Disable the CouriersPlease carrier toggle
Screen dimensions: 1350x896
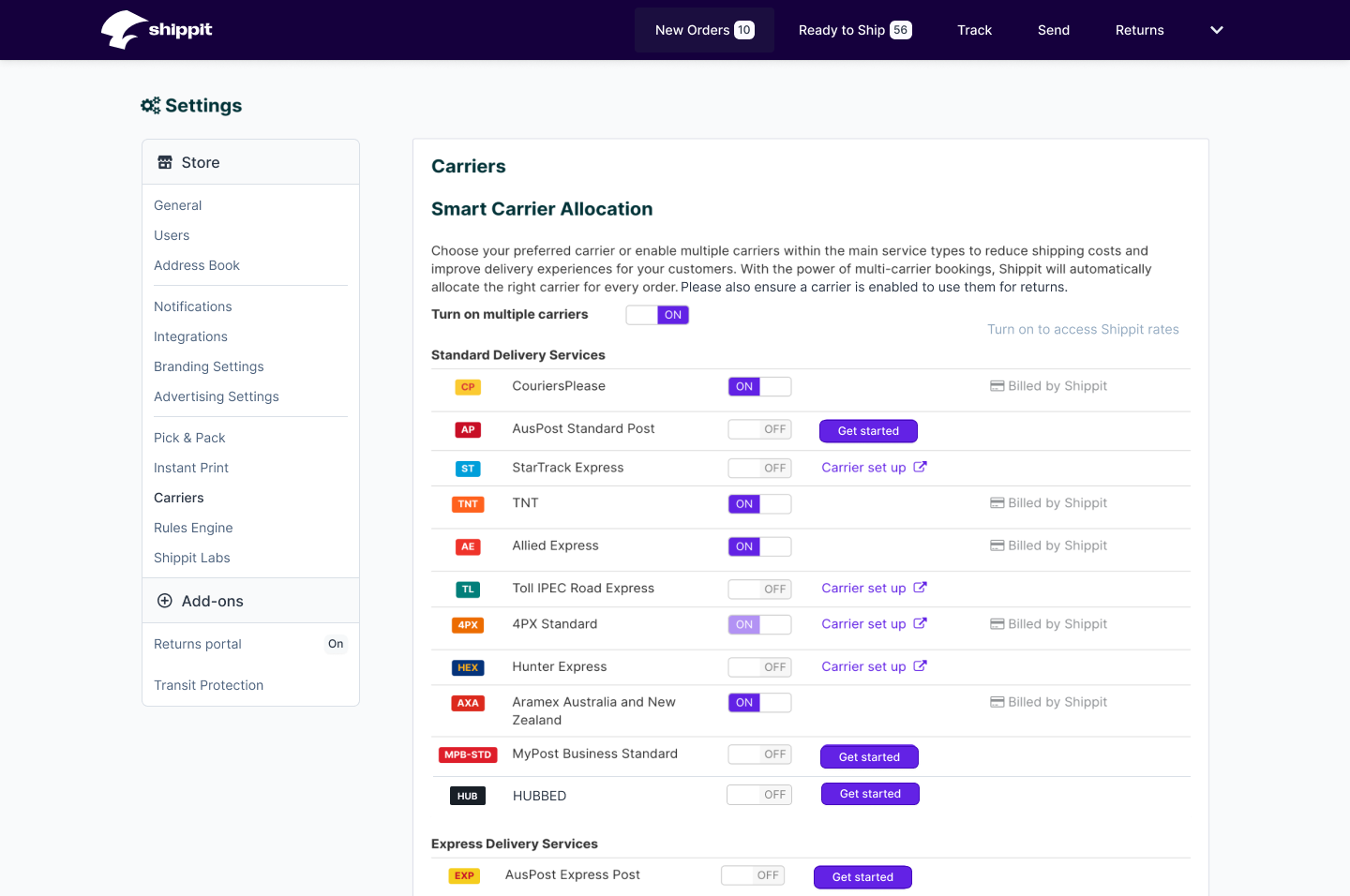(759, 386)
